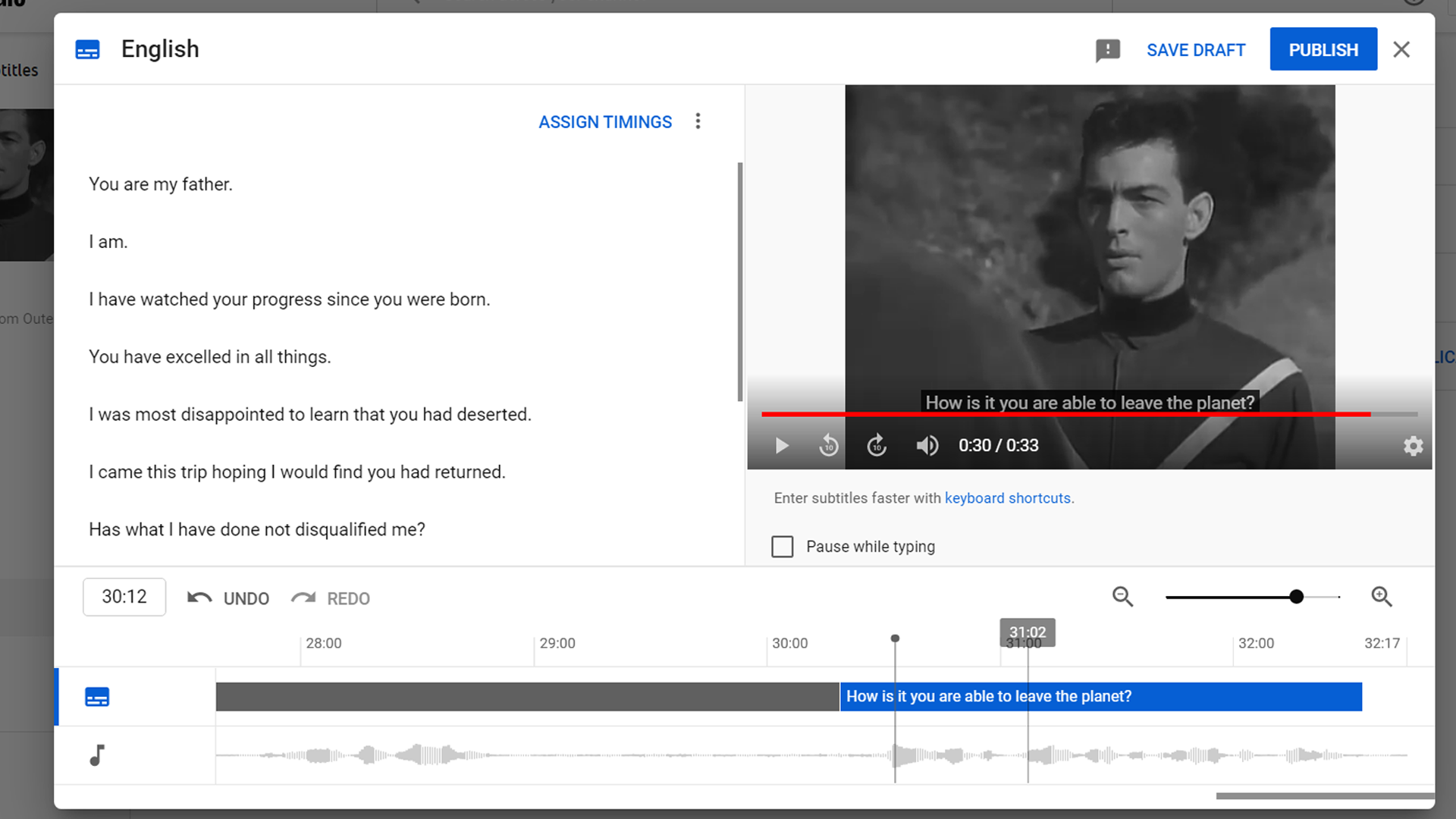This screenshot has height=819, width=1456.
Task: Play the video preview
Action: tap(782, 446)
